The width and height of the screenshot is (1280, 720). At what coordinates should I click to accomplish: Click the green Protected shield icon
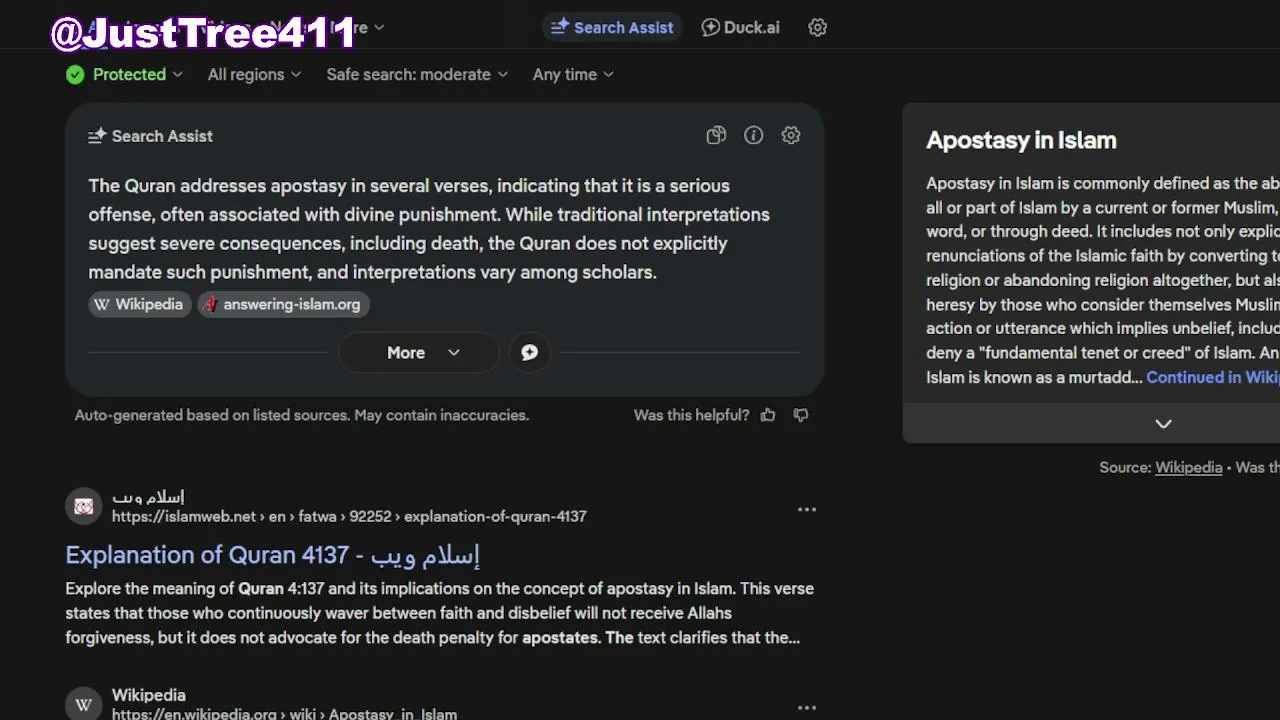click(75, 74)
